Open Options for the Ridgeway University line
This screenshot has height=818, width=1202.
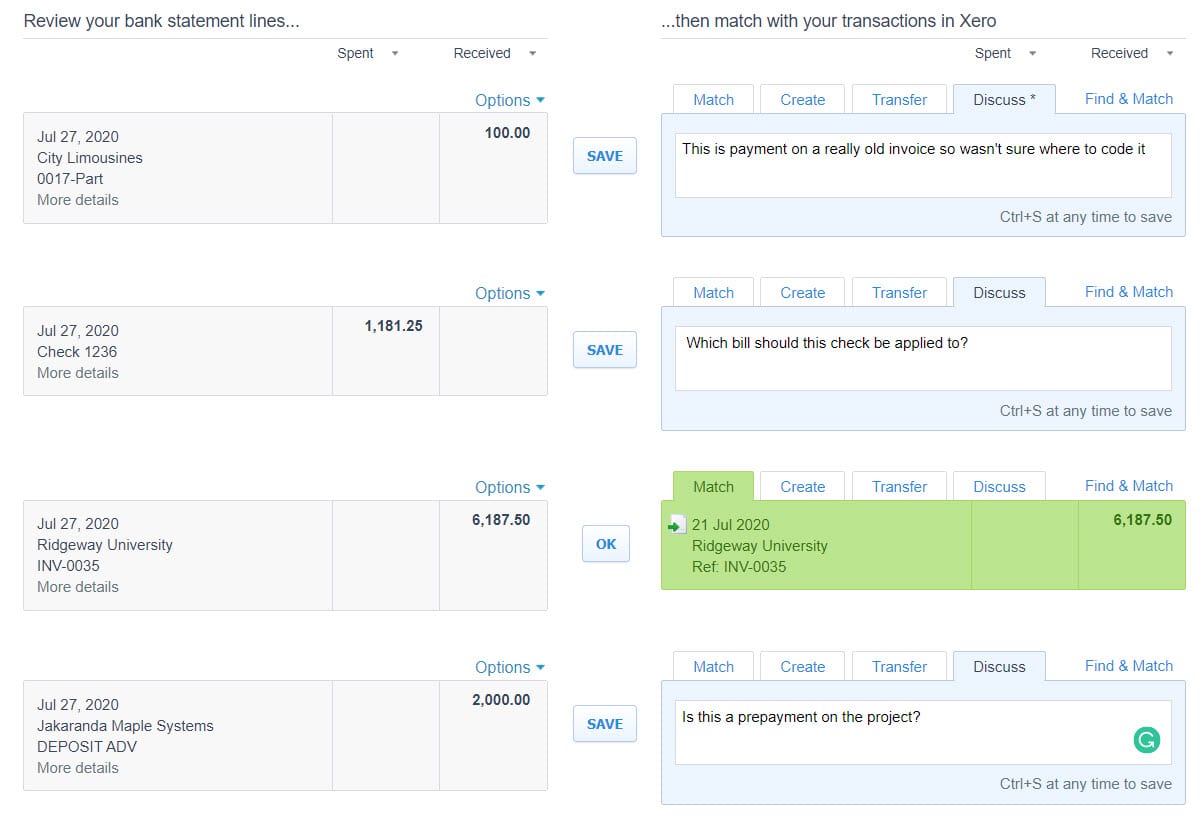509,486
